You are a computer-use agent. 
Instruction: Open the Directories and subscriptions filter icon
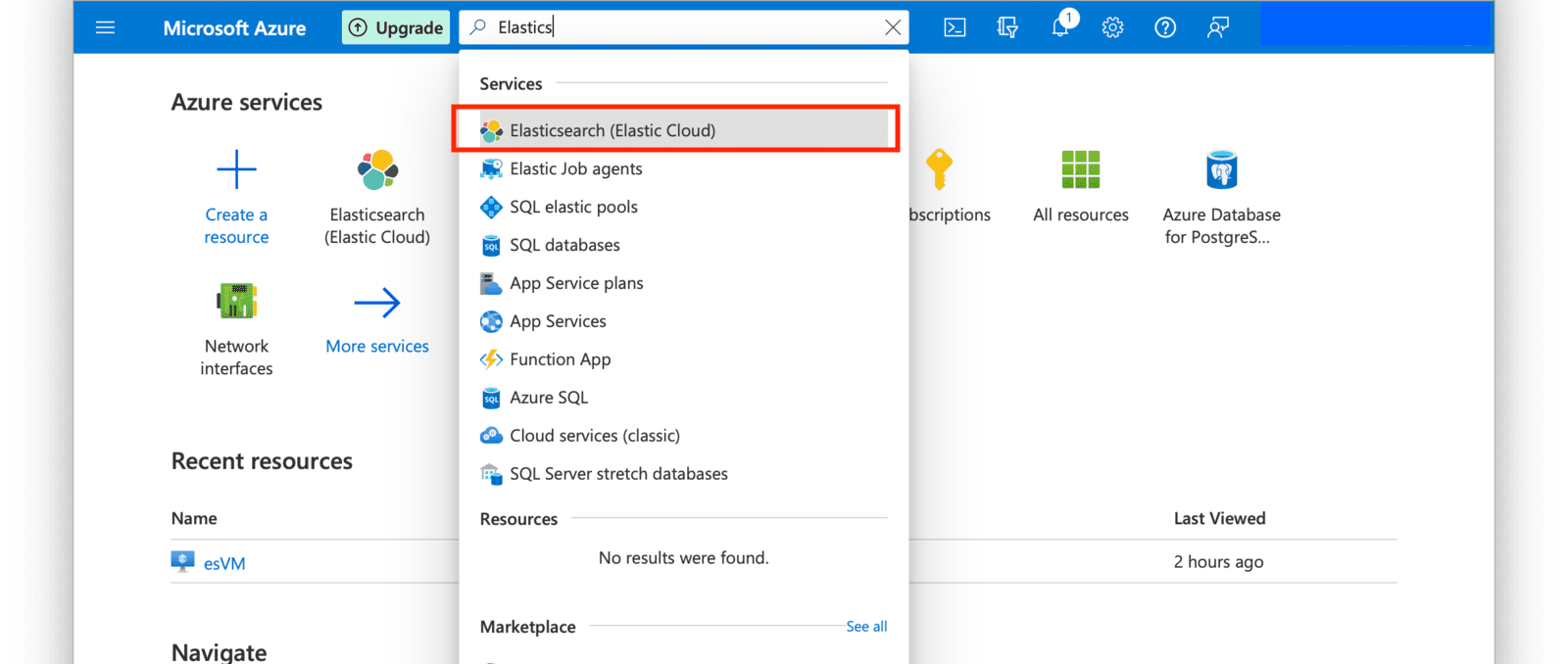click(x=1007, y=27)
